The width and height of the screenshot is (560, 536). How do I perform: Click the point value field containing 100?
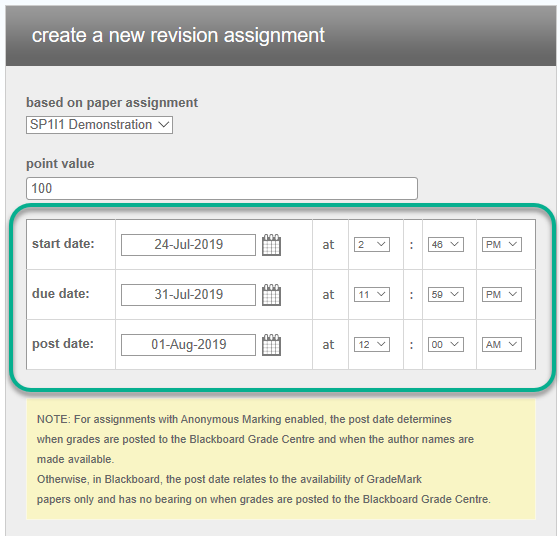click(222, 188)
